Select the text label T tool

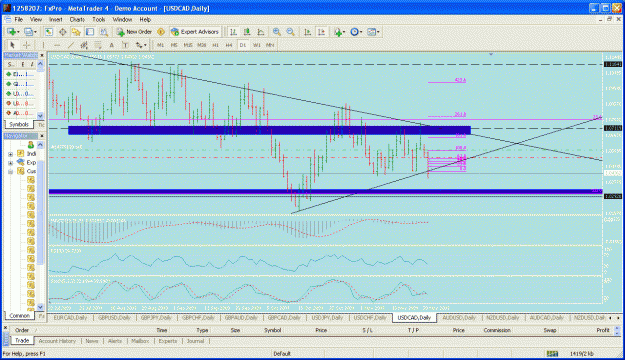pos(125,45)
